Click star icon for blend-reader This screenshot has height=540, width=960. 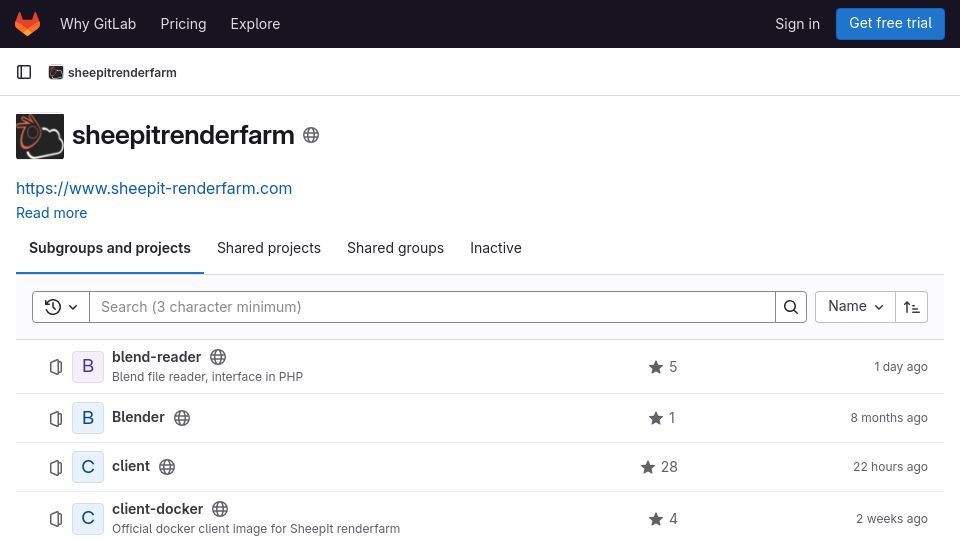click(x=656, y=367)
